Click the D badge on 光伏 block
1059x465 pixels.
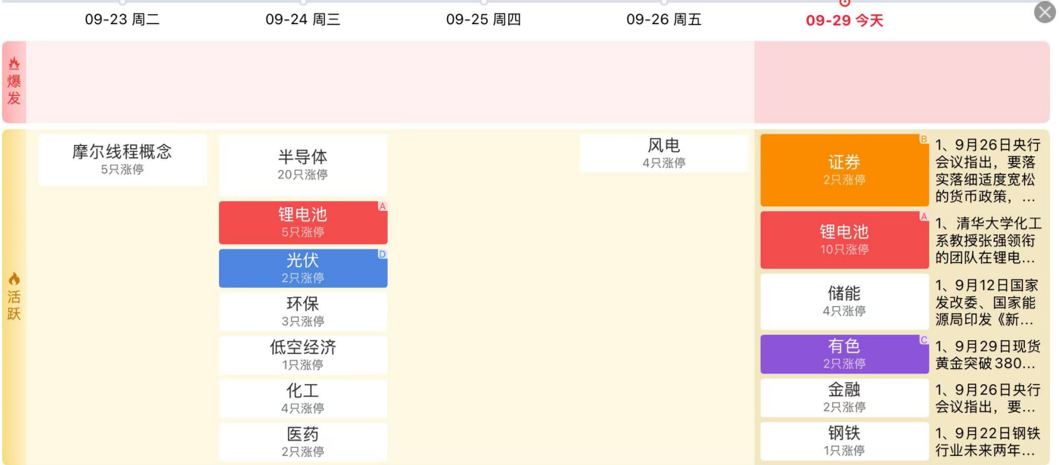coord(382,255)
